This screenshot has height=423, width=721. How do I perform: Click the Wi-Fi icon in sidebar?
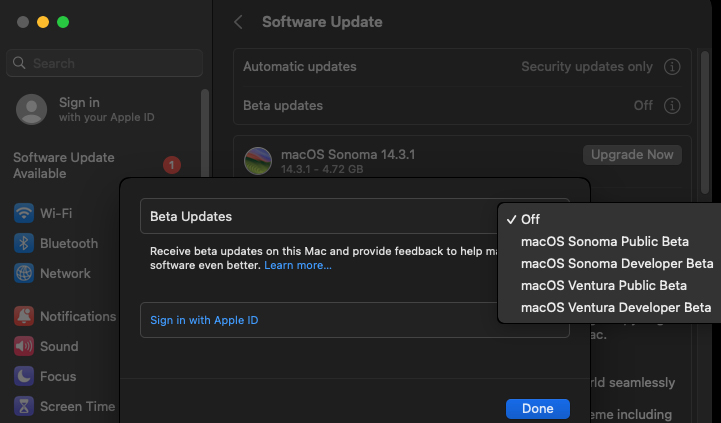point(24,213)
